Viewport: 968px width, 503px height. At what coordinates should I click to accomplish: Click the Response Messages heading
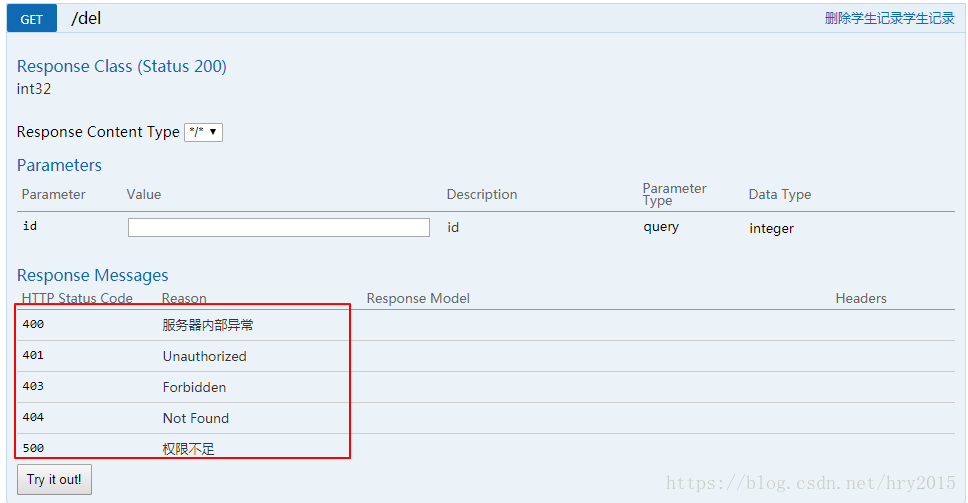coord(93,275)
